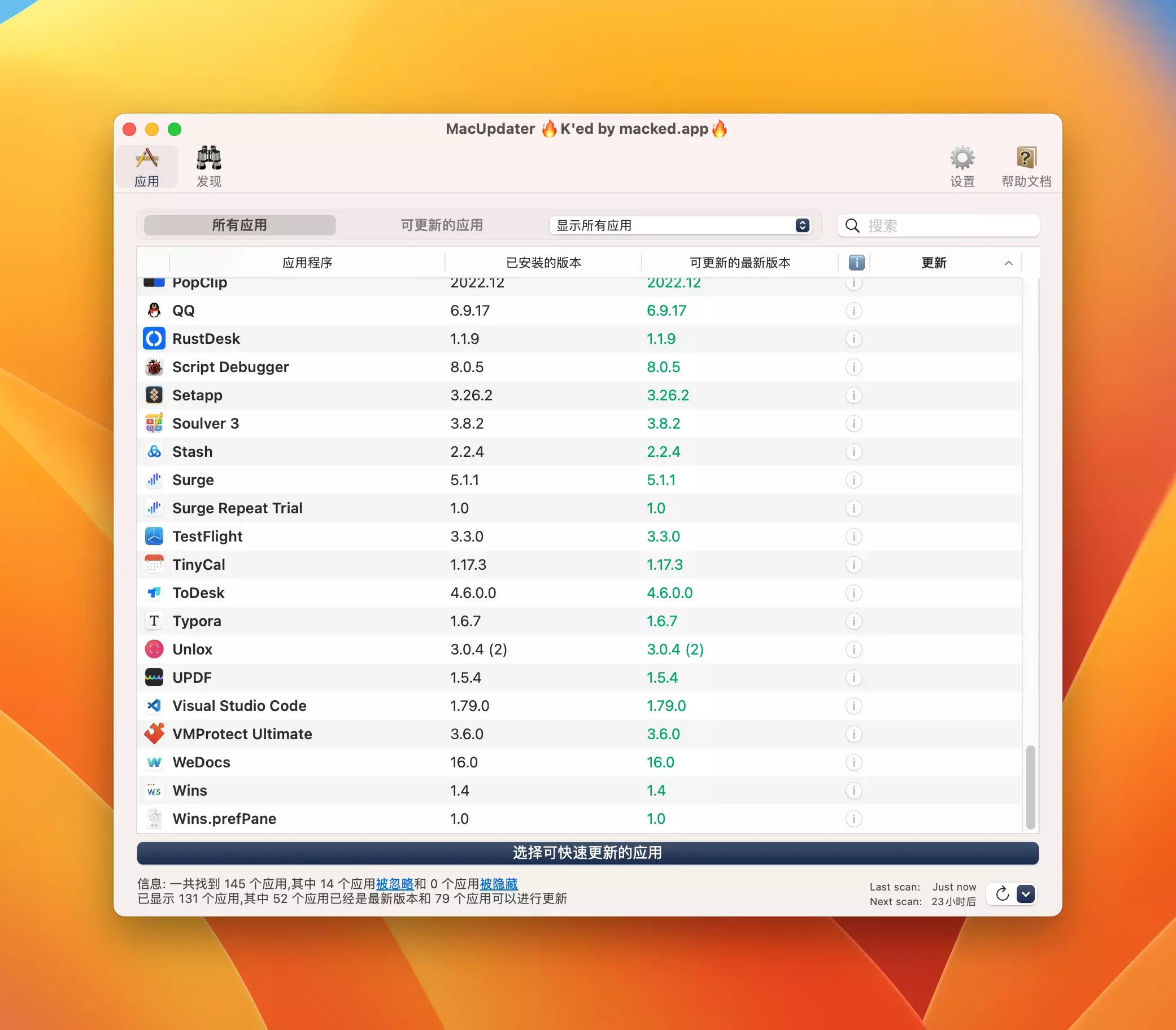Image resolution: width=1176 pixels, height=1030 pixels.
Task: Click the refresh scan arrow icon
Action: 1002,894
